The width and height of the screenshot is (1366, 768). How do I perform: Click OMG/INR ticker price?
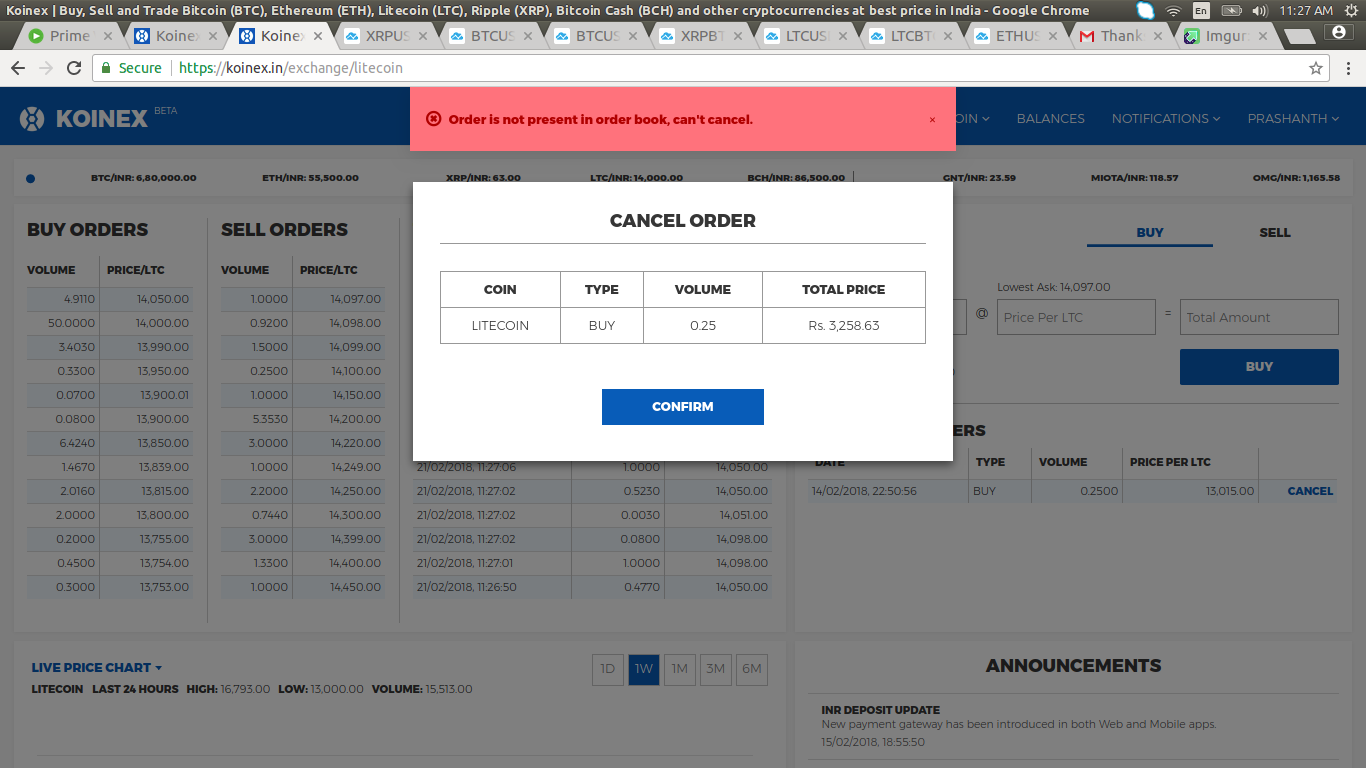pos(1296,178)
